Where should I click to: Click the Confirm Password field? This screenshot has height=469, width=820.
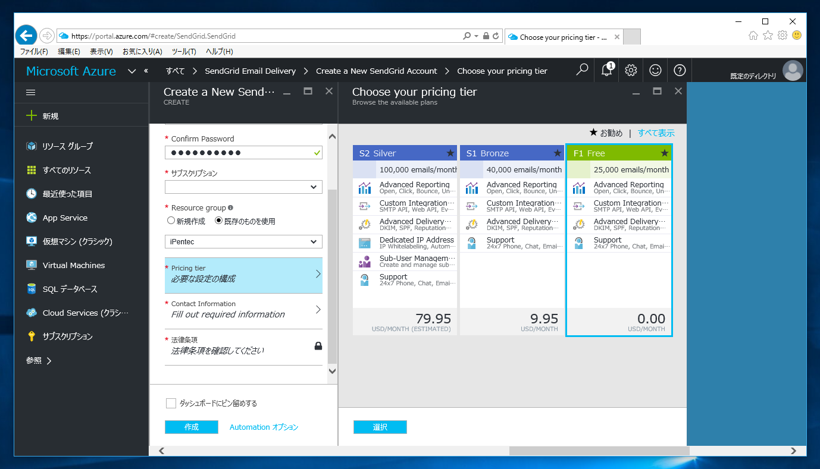[243, 153]
